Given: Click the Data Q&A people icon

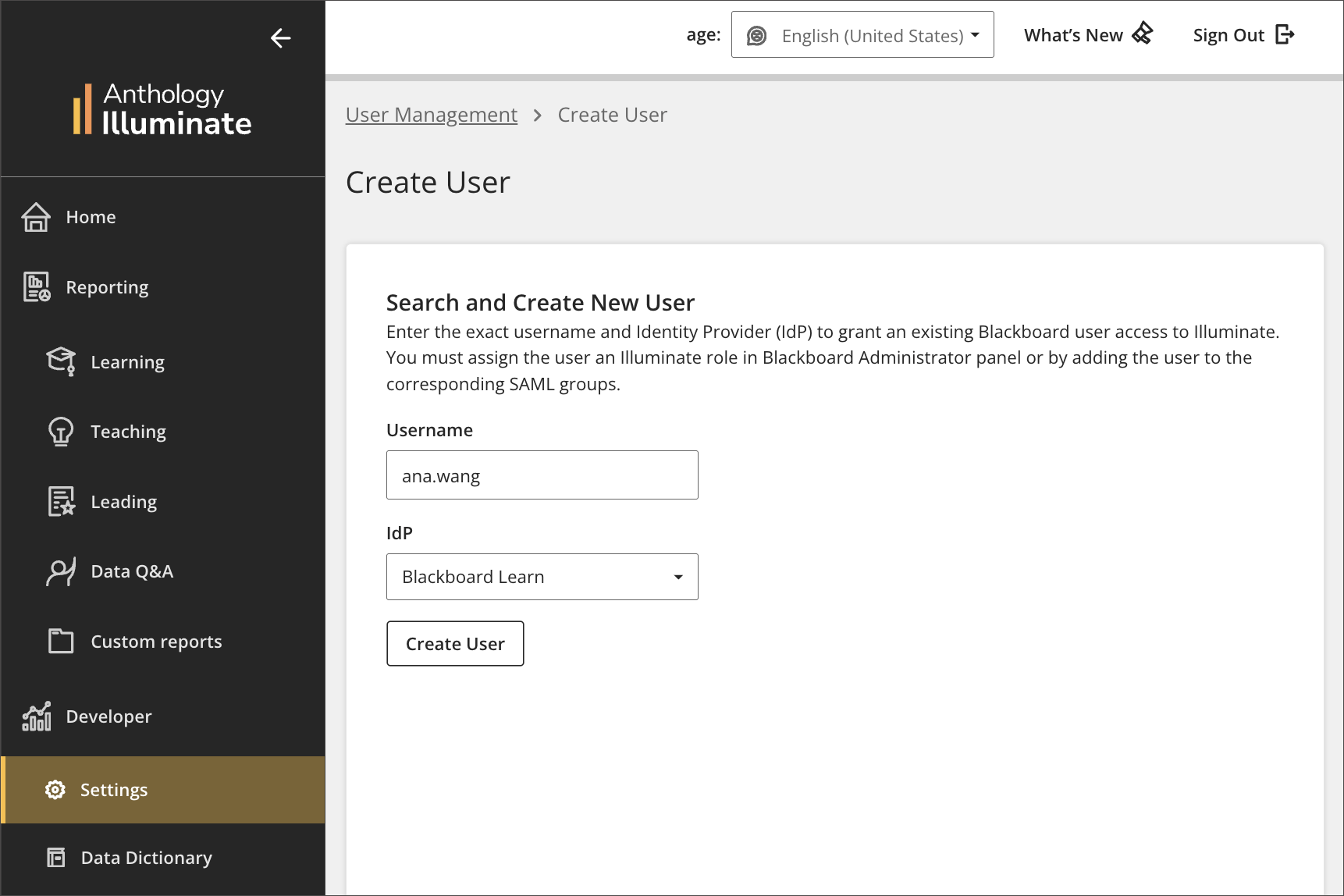Looking at the screenshot, I should click(61, 571).
